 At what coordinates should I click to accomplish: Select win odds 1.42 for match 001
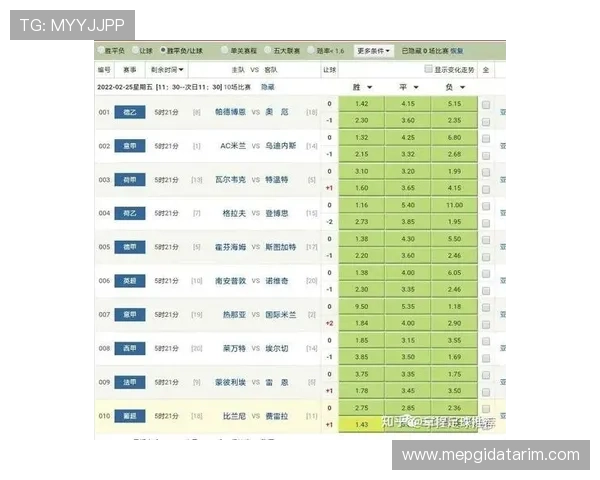click(x=362, y=104)
